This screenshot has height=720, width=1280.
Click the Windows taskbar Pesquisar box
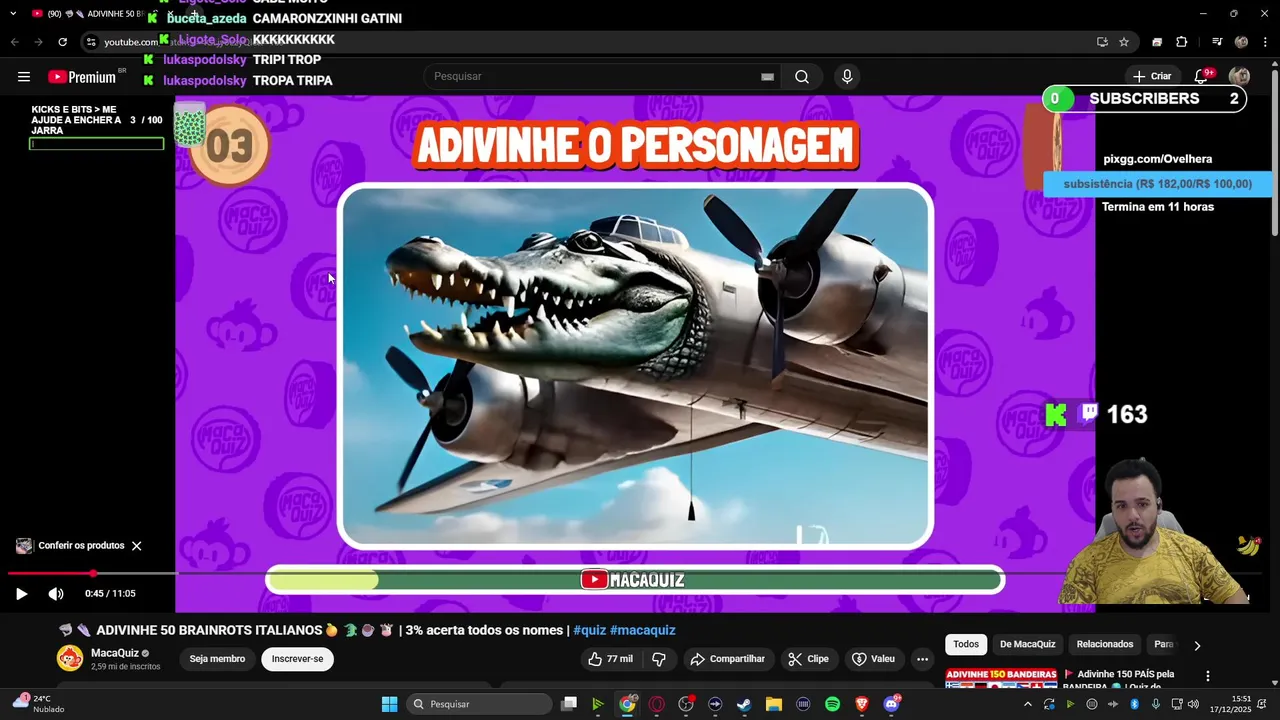point(480,704)
